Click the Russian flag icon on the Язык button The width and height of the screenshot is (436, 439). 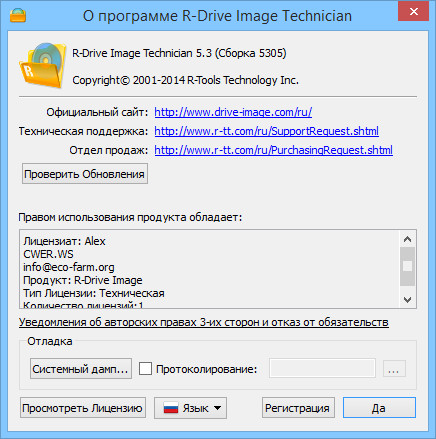coord(171,408)
